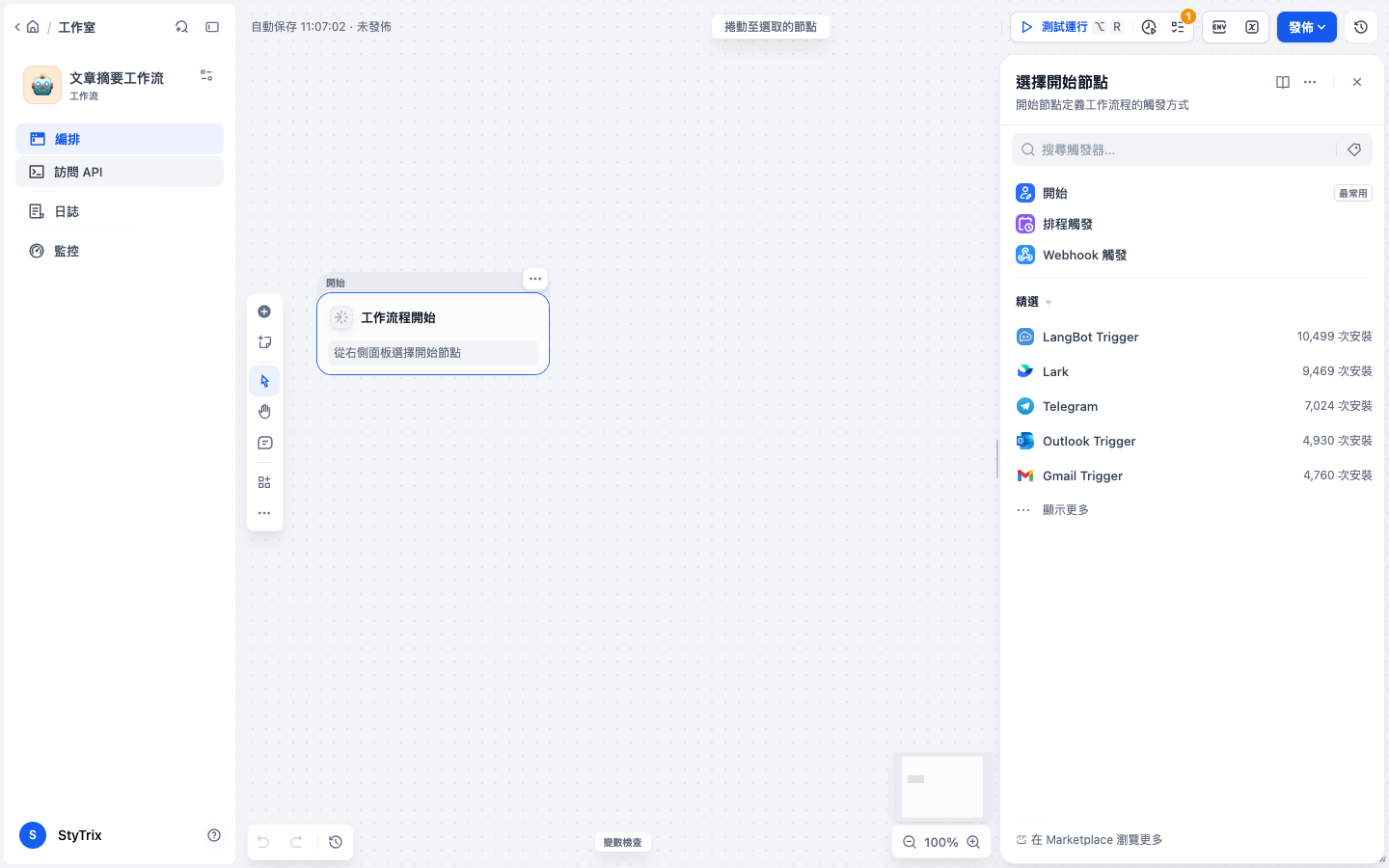Viewport: 1389px width, 868px height.
Task: Collapse the 精選 section
Action: coord(1034,302)
